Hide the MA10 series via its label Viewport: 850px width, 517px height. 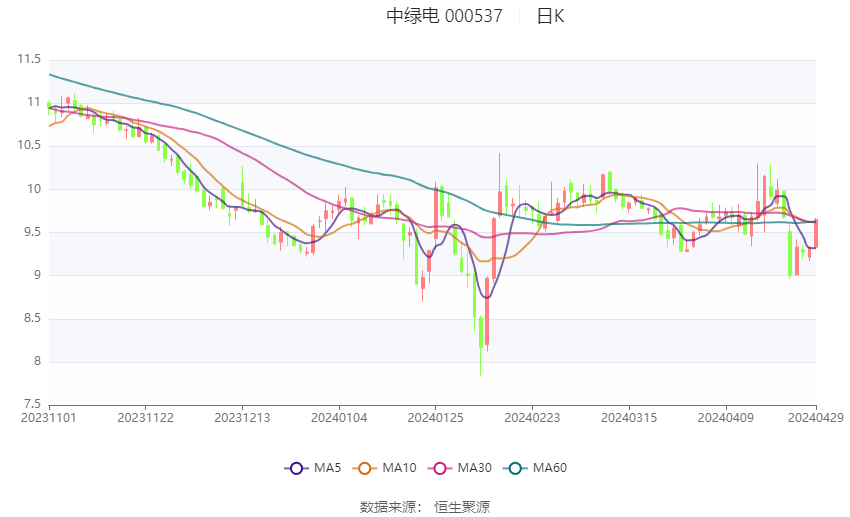399,467
